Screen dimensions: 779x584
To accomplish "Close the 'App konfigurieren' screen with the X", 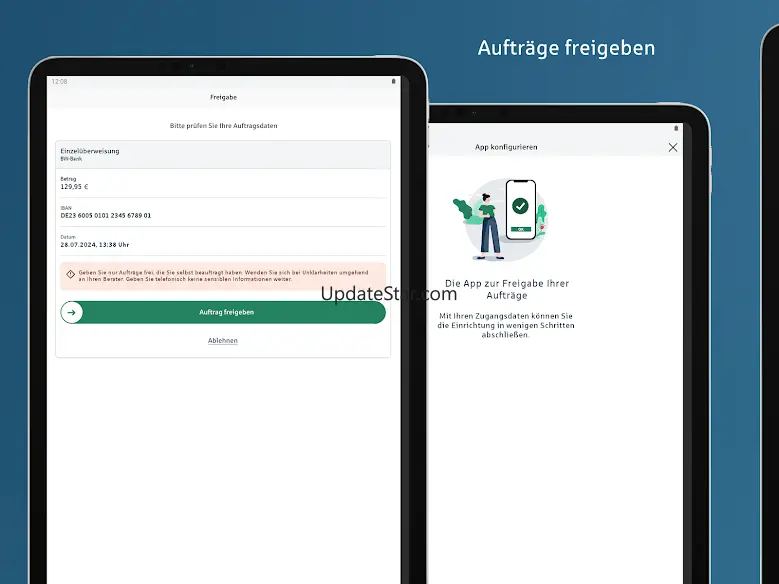I will pyautogui.click(x=673, y=148).
